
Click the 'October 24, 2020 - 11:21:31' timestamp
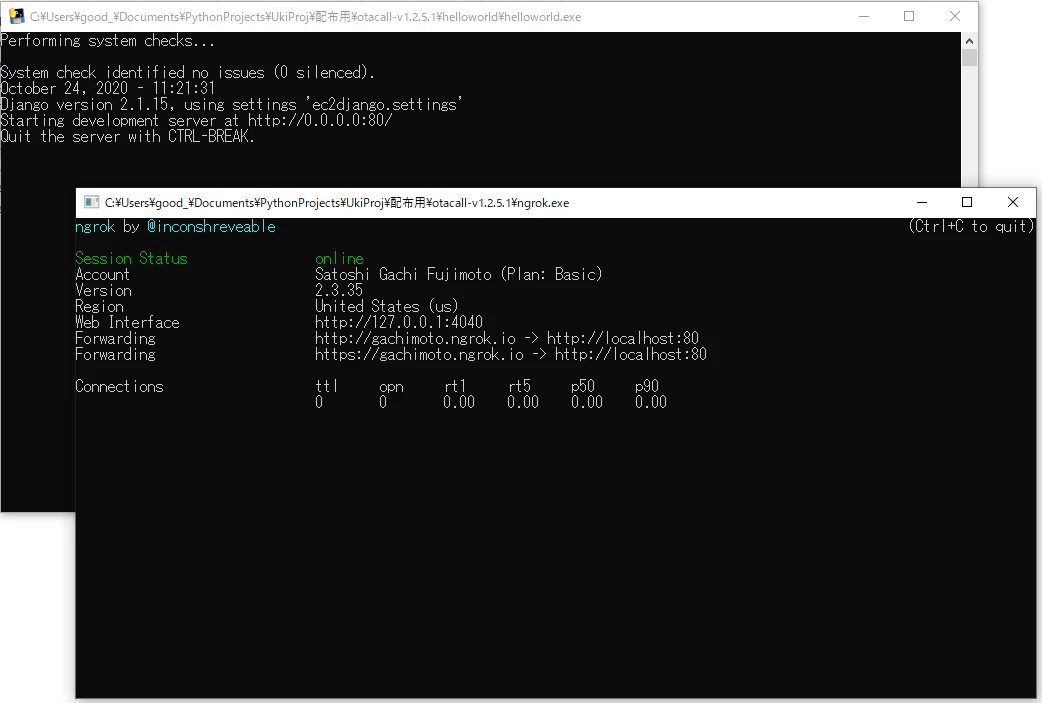coord(108,88)
